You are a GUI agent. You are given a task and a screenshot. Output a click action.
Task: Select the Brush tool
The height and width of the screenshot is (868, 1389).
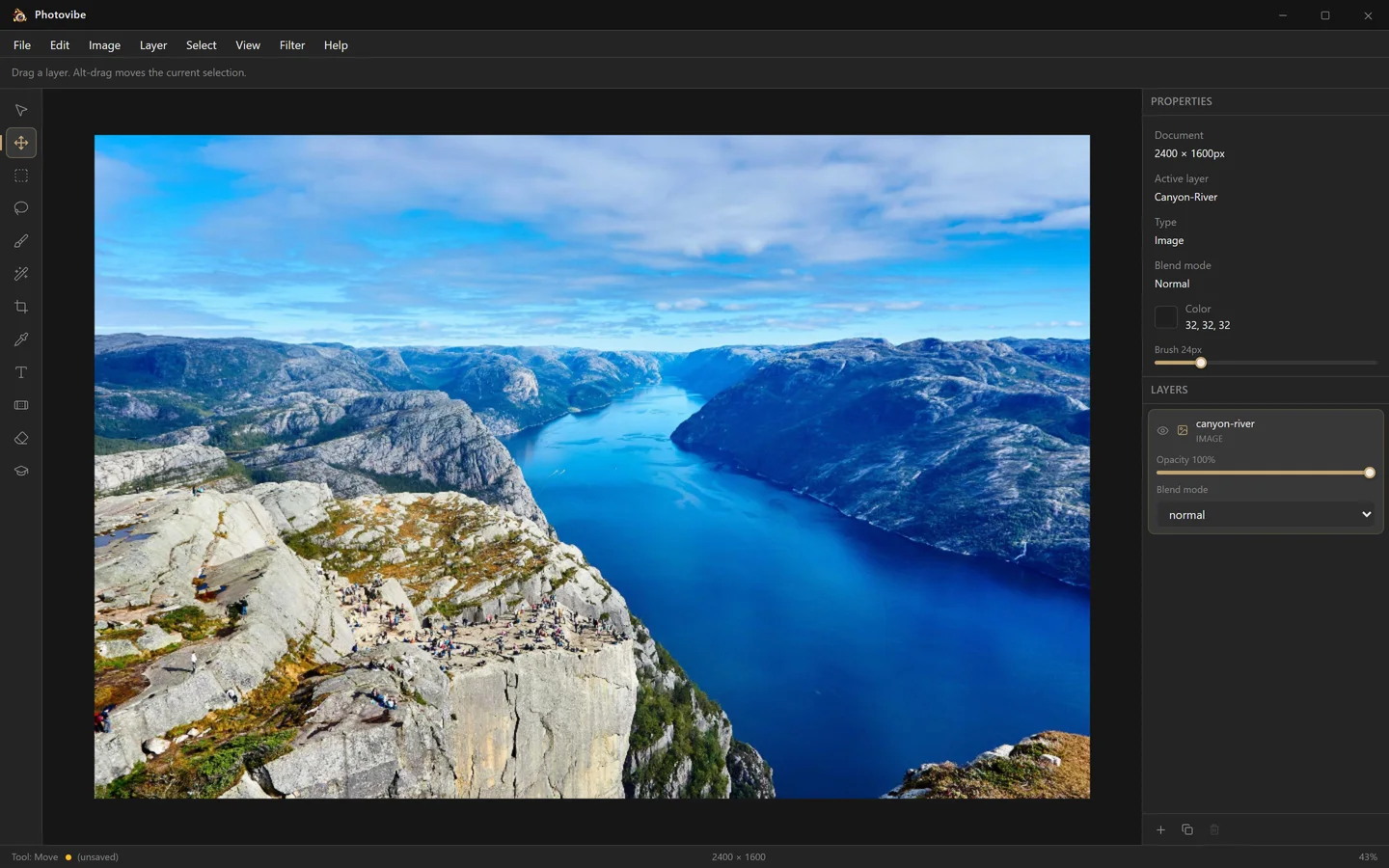click(x=21, y=241)
